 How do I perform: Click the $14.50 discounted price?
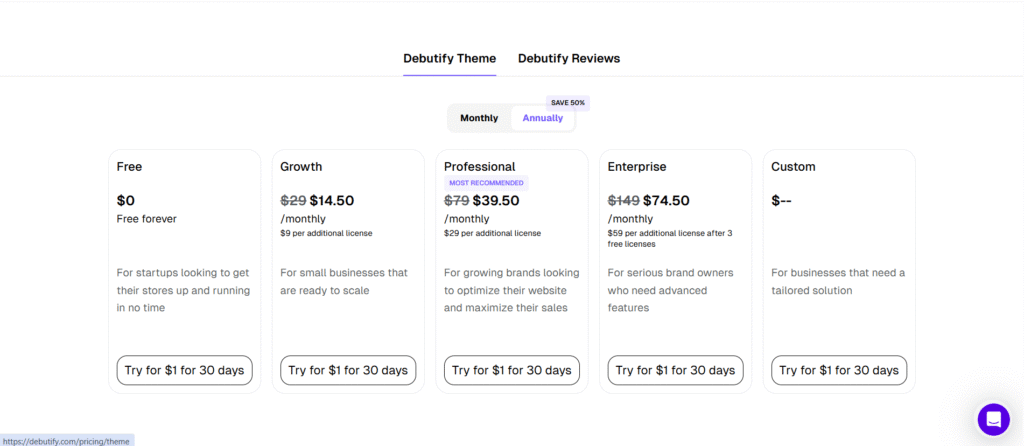[332, 200]
